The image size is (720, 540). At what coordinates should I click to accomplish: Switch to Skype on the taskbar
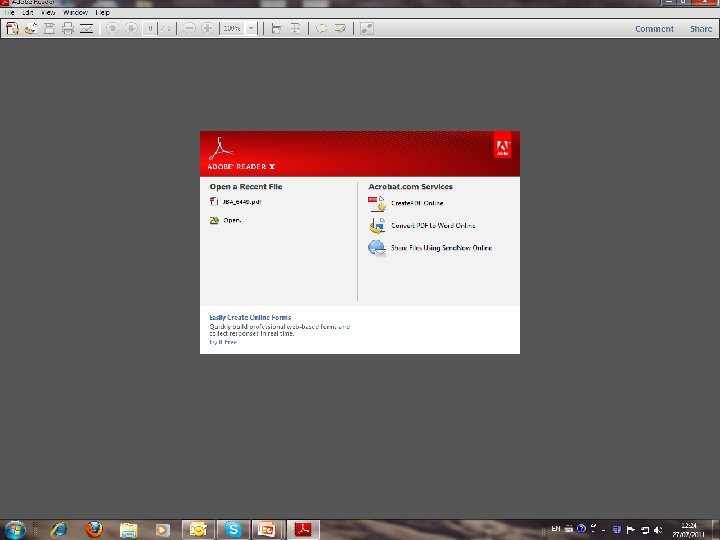coord(233,530)
